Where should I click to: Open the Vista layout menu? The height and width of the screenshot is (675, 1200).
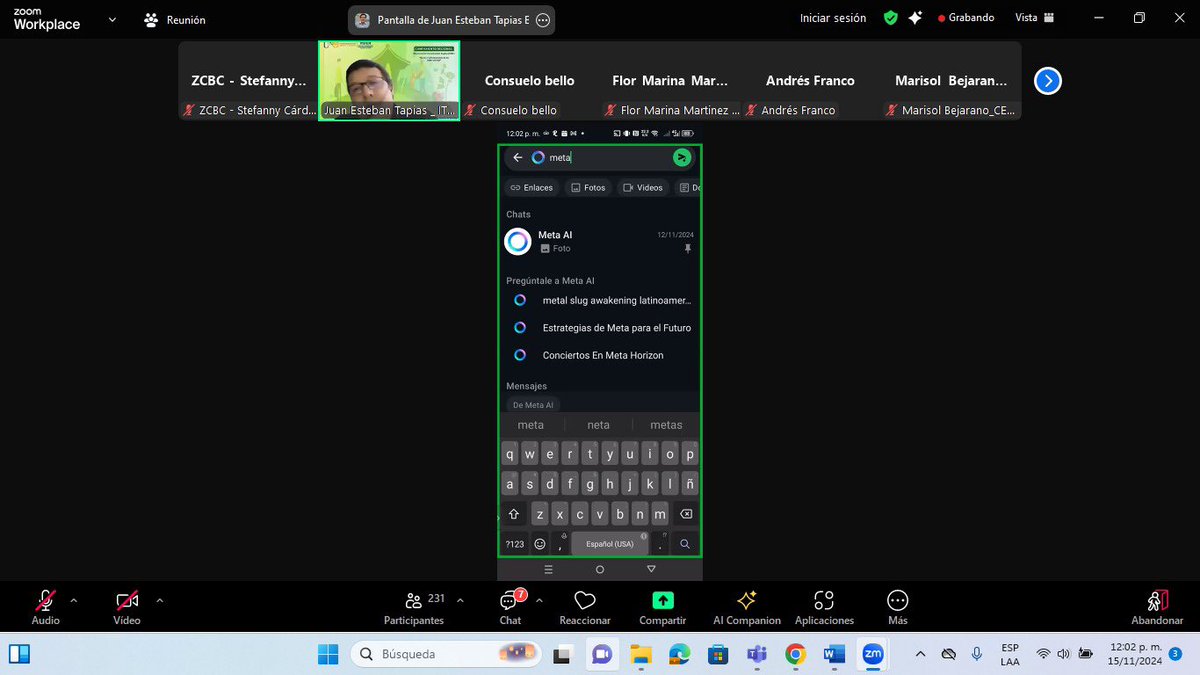pyautogui.click(x=1035, y=18)
